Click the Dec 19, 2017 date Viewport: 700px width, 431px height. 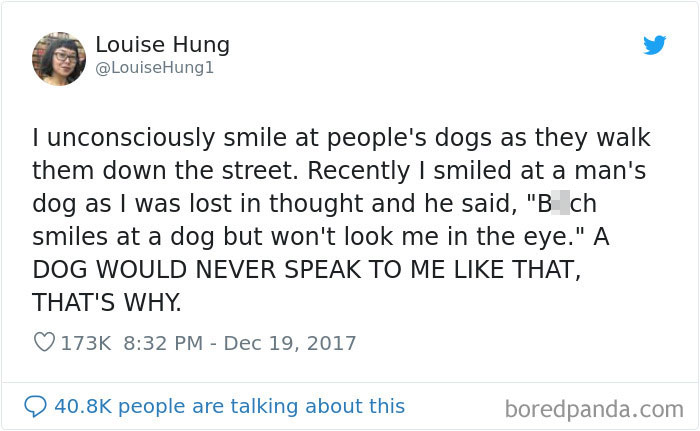290,343
